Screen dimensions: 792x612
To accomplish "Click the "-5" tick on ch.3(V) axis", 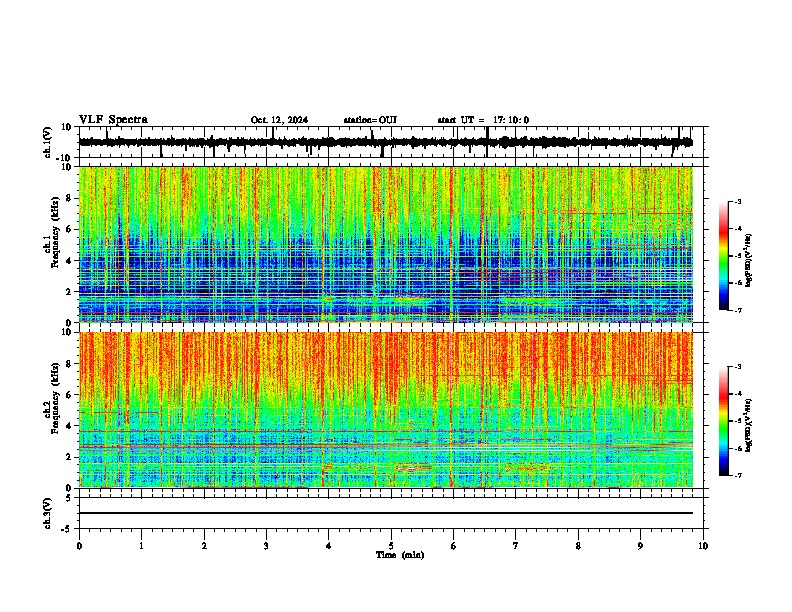I will 67,529.
